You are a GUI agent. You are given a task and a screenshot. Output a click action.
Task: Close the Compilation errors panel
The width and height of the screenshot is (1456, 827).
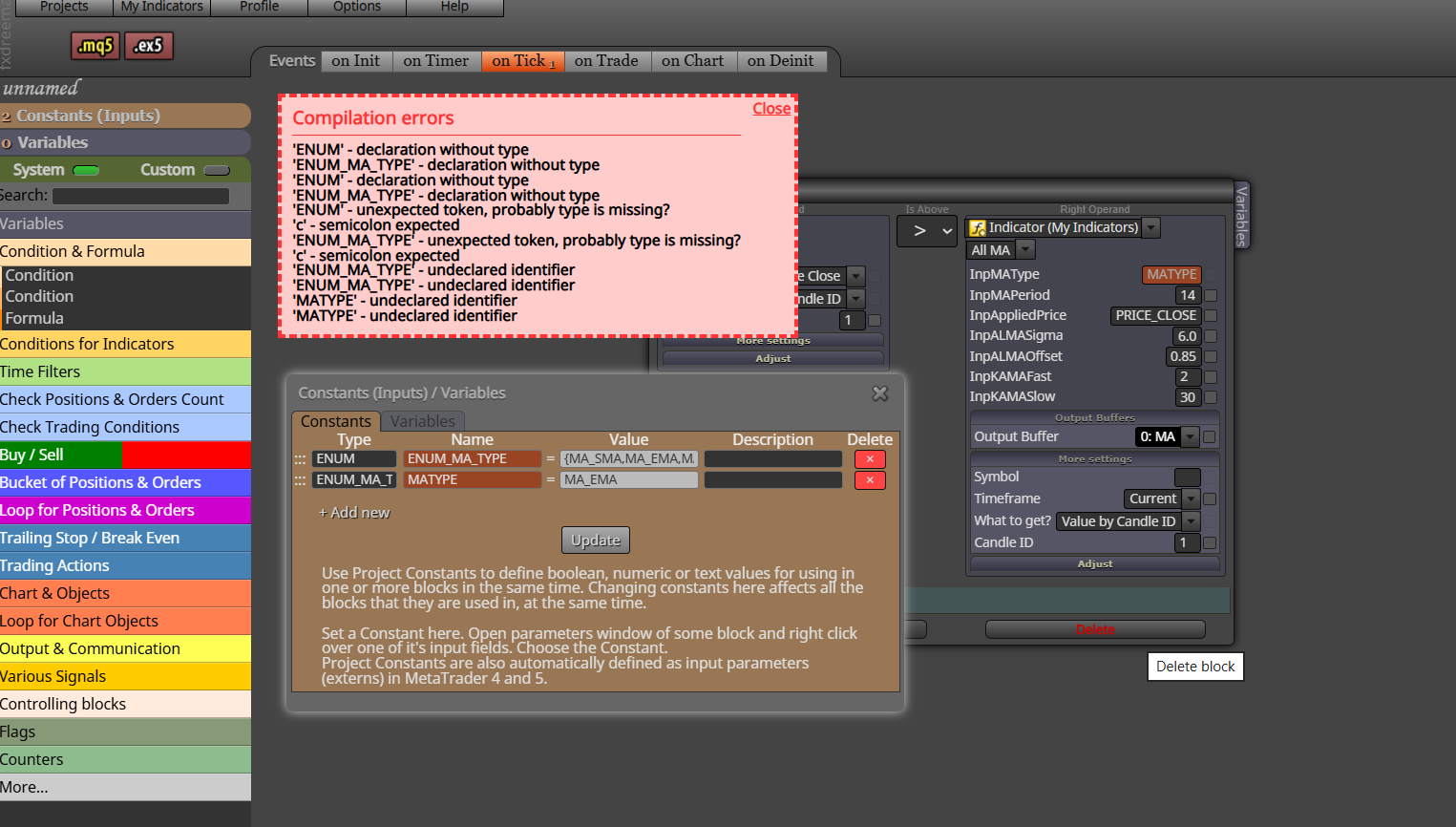[x=771, y=109]
